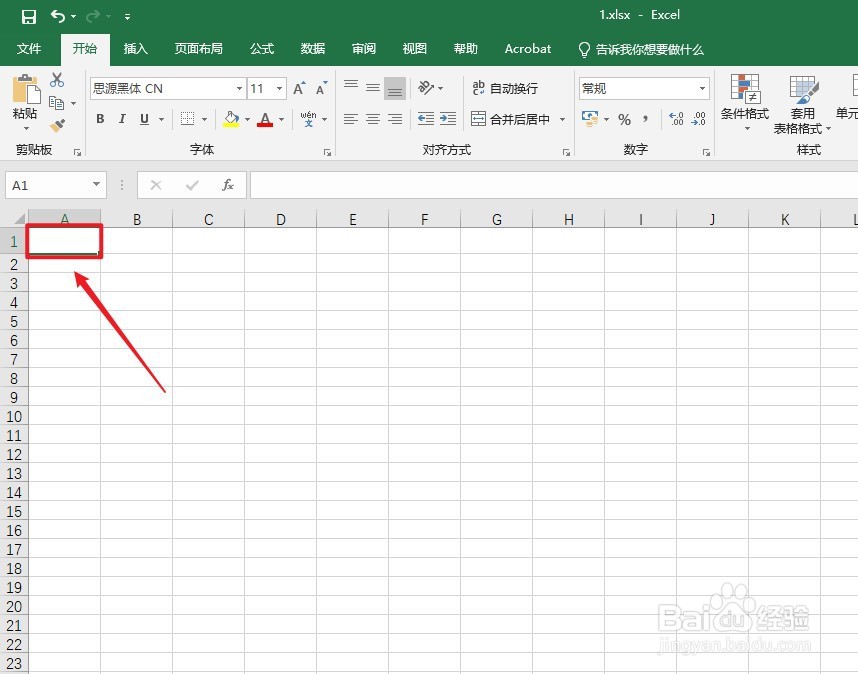The width and height of the screenshot is (858, 674).
Task: Switch to the 数据 ribbon tab
Action: (x=312, y=49)
